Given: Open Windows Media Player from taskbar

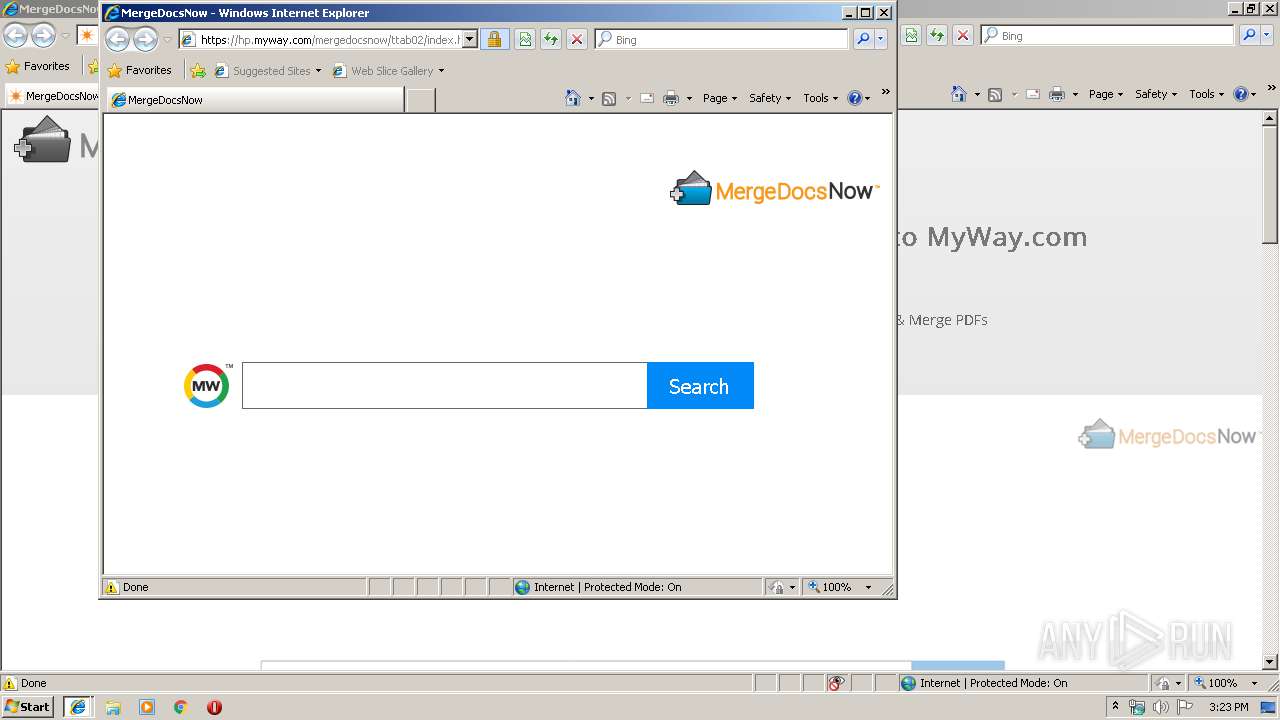Looking at the screenshot, I should click(147, 706).
